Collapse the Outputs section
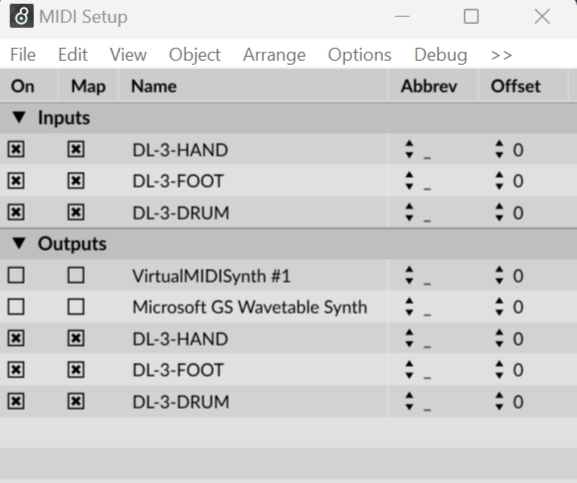This screenshot has width=577, height=483. [19, 243]
